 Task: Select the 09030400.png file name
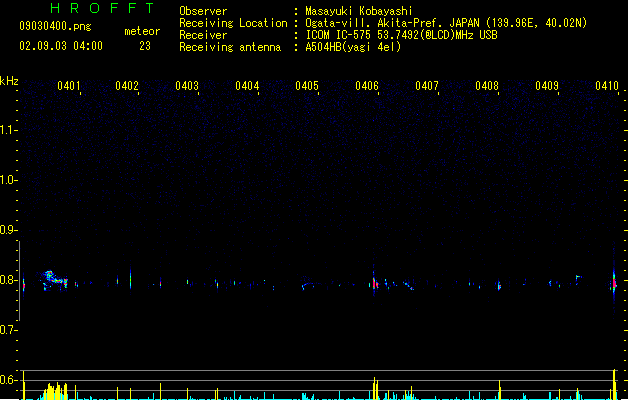(x=55, y=26)
